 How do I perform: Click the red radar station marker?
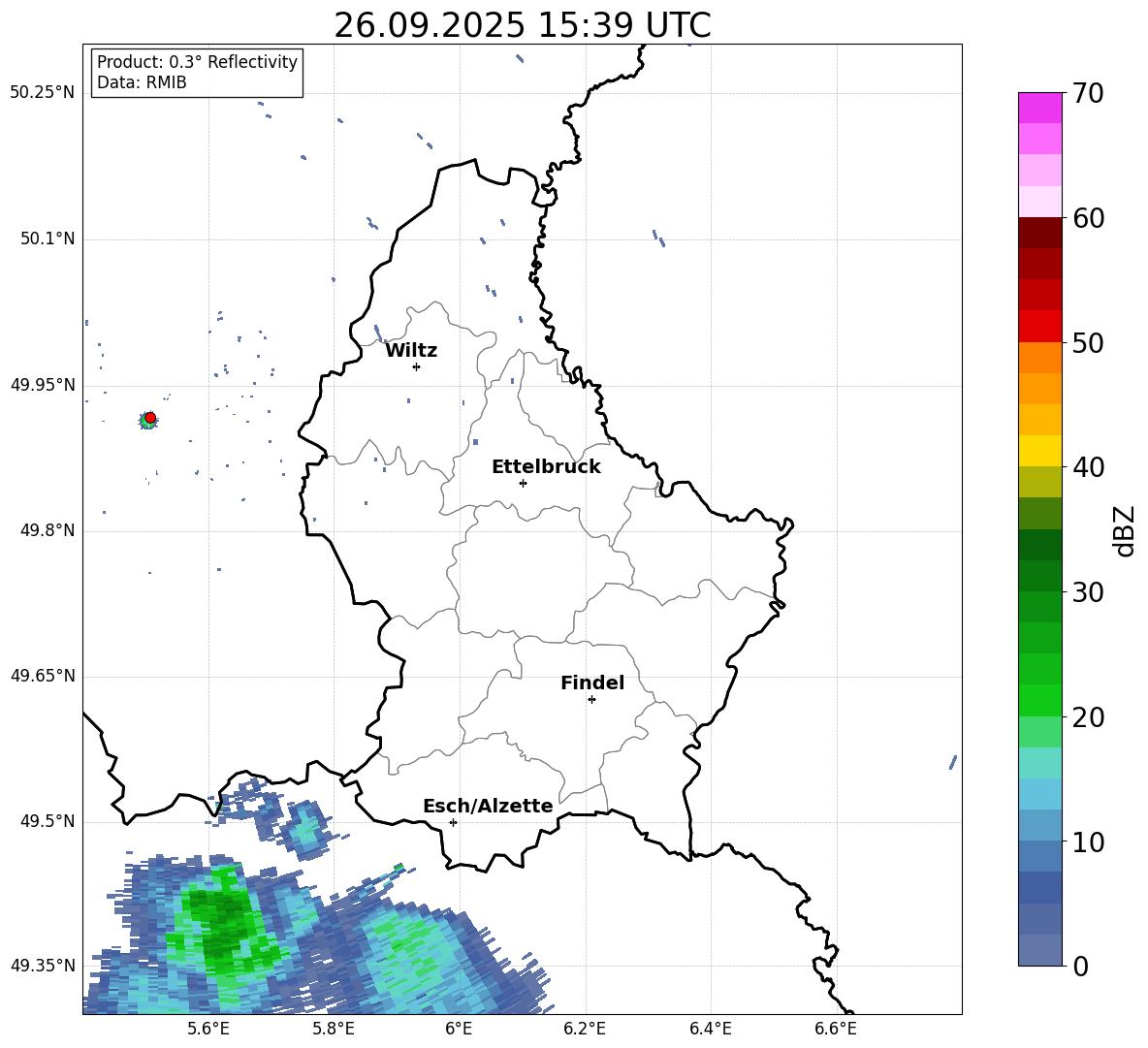(x=150, y=418)
